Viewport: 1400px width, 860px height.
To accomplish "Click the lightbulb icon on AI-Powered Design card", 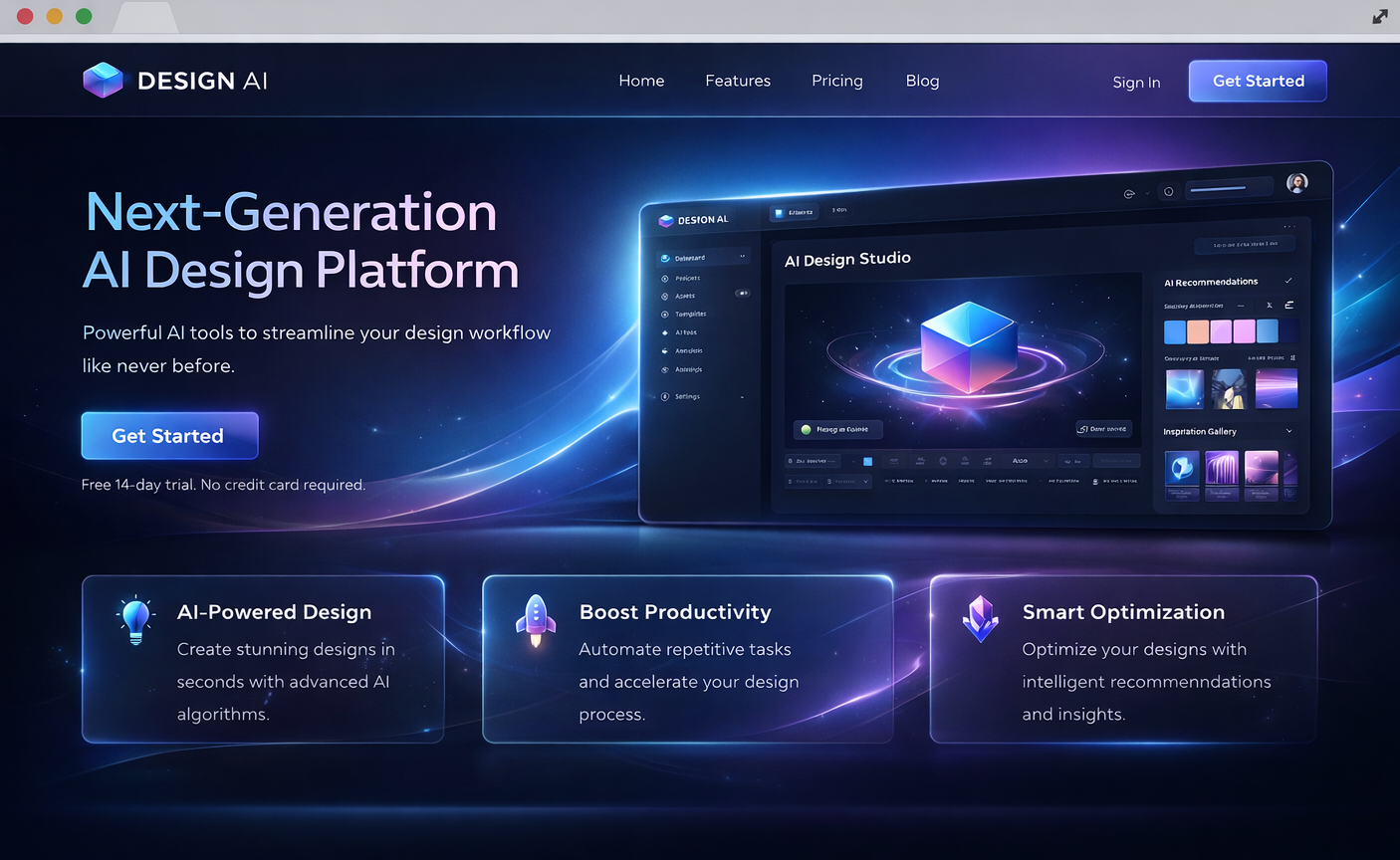I will tap(135, 620).
